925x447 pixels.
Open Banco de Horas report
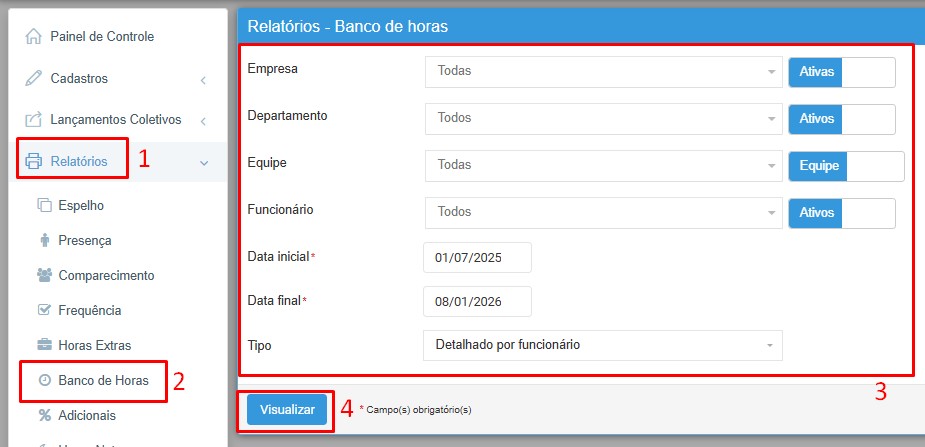click(x=103, y=381)
